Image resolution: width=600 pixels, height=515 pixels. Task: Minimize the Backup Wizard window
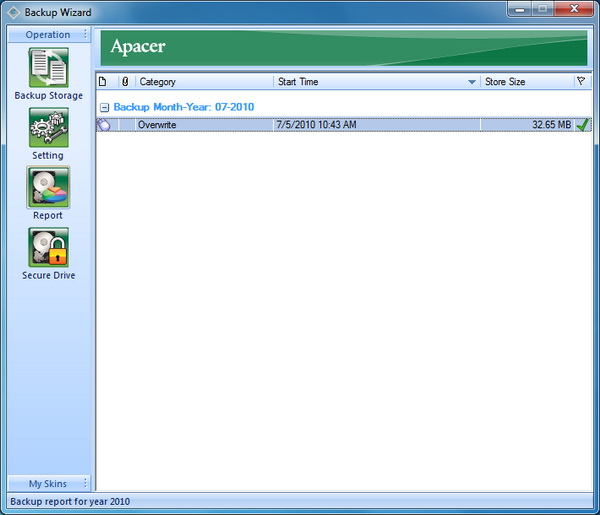pos(520,9)
